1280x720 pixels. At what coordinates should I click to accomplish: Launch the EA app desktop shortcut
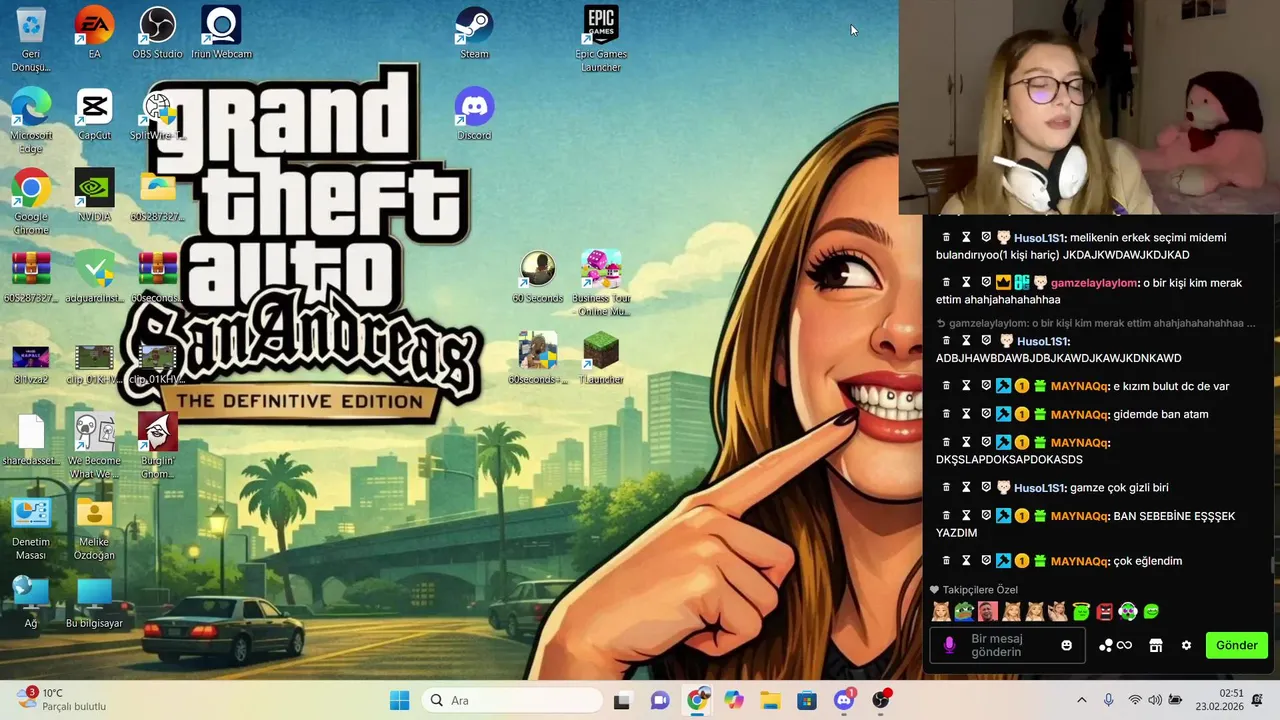click(94, 33)
